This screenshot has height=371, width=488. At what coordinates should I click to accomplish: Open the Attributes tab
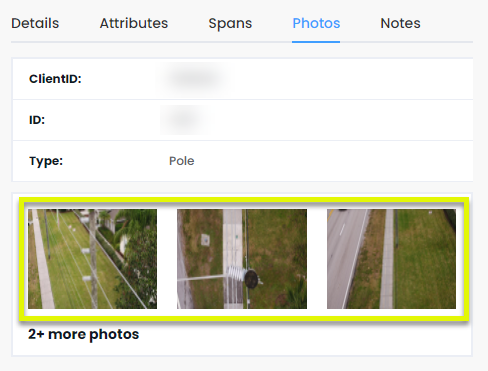(x=134, y=23)
